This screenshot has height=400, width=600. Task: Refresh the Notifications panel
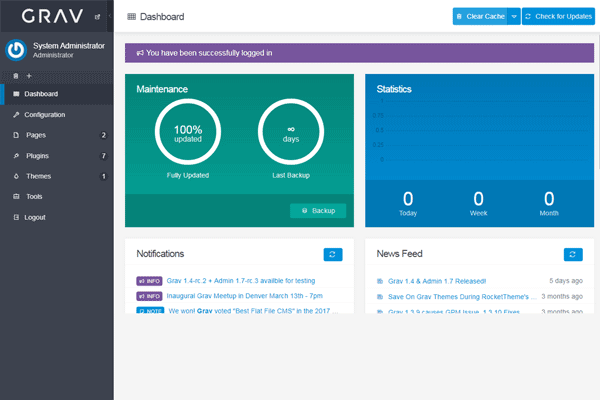tap(333, 255)
